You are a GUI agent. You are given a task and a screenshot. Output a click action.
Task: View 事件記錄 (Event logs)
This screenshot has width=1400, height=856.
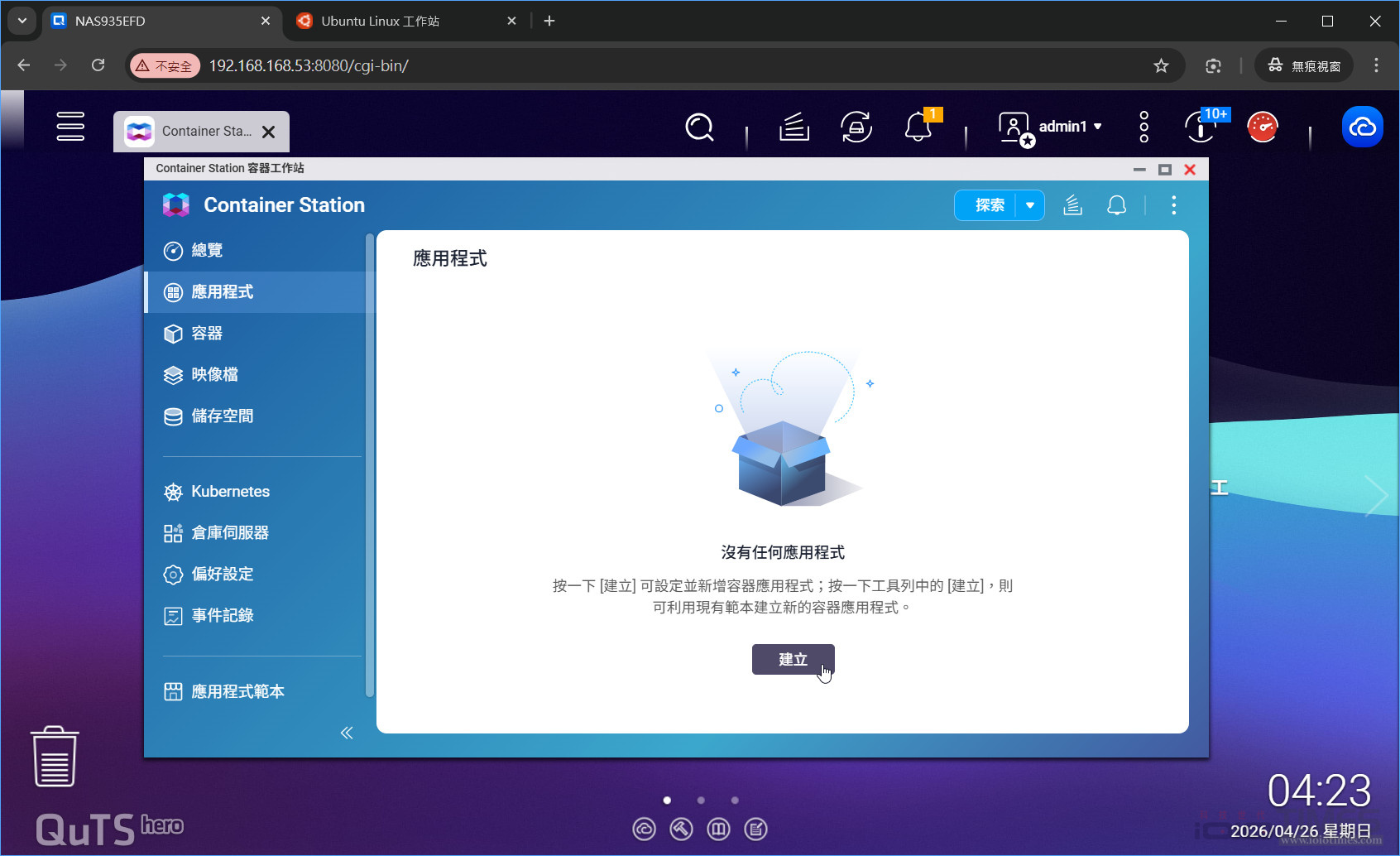pos(222,615)
